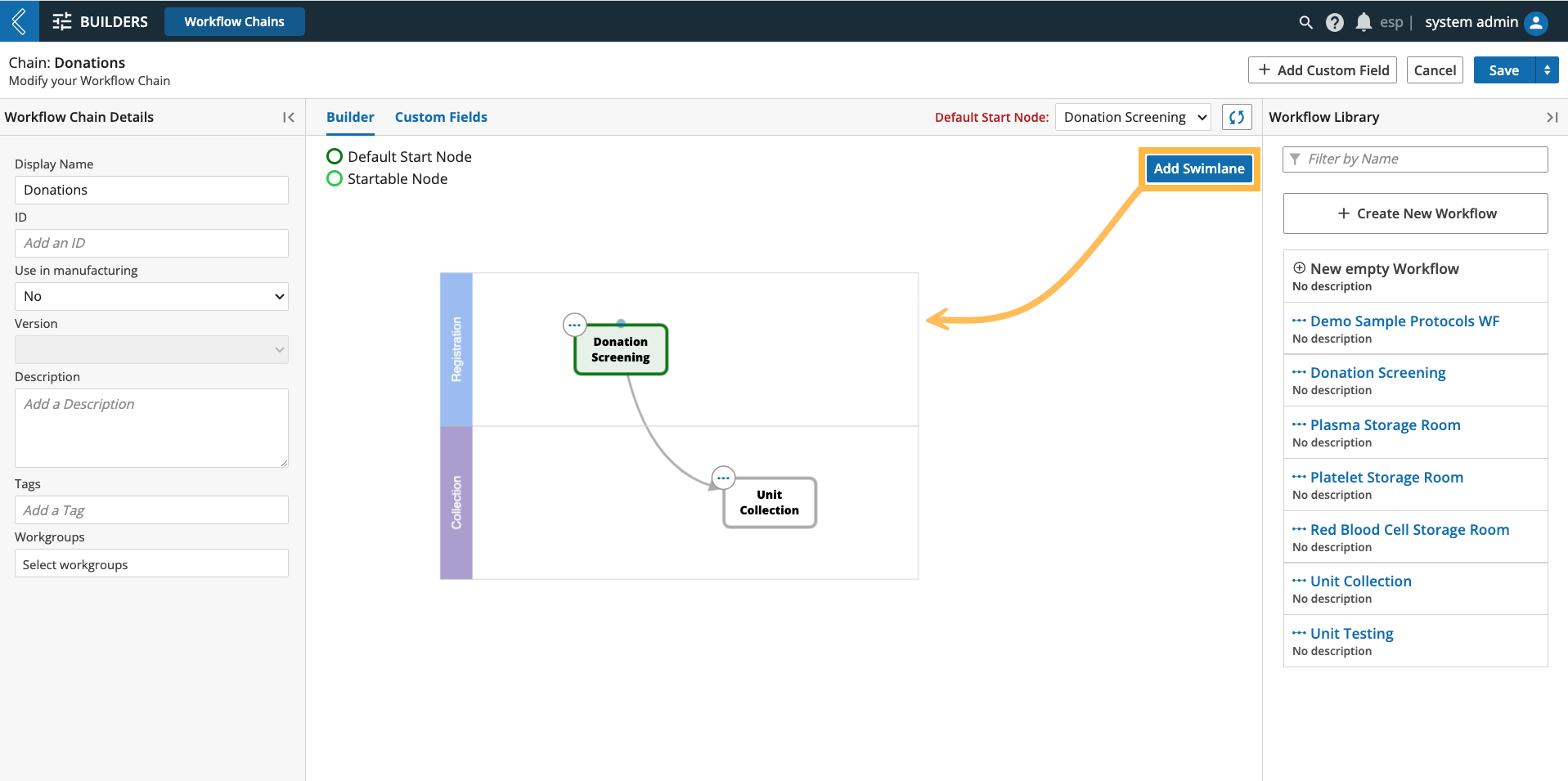Open the Use in manufacturing dropdown
Screen dimensions: 1568x781
coord(151,296)
